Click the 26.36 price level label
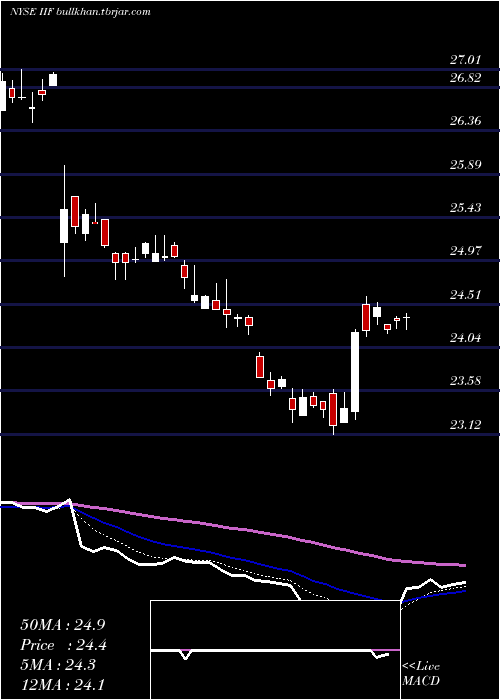The height and width of the screenshot is (700, 500). pos(465,121)
